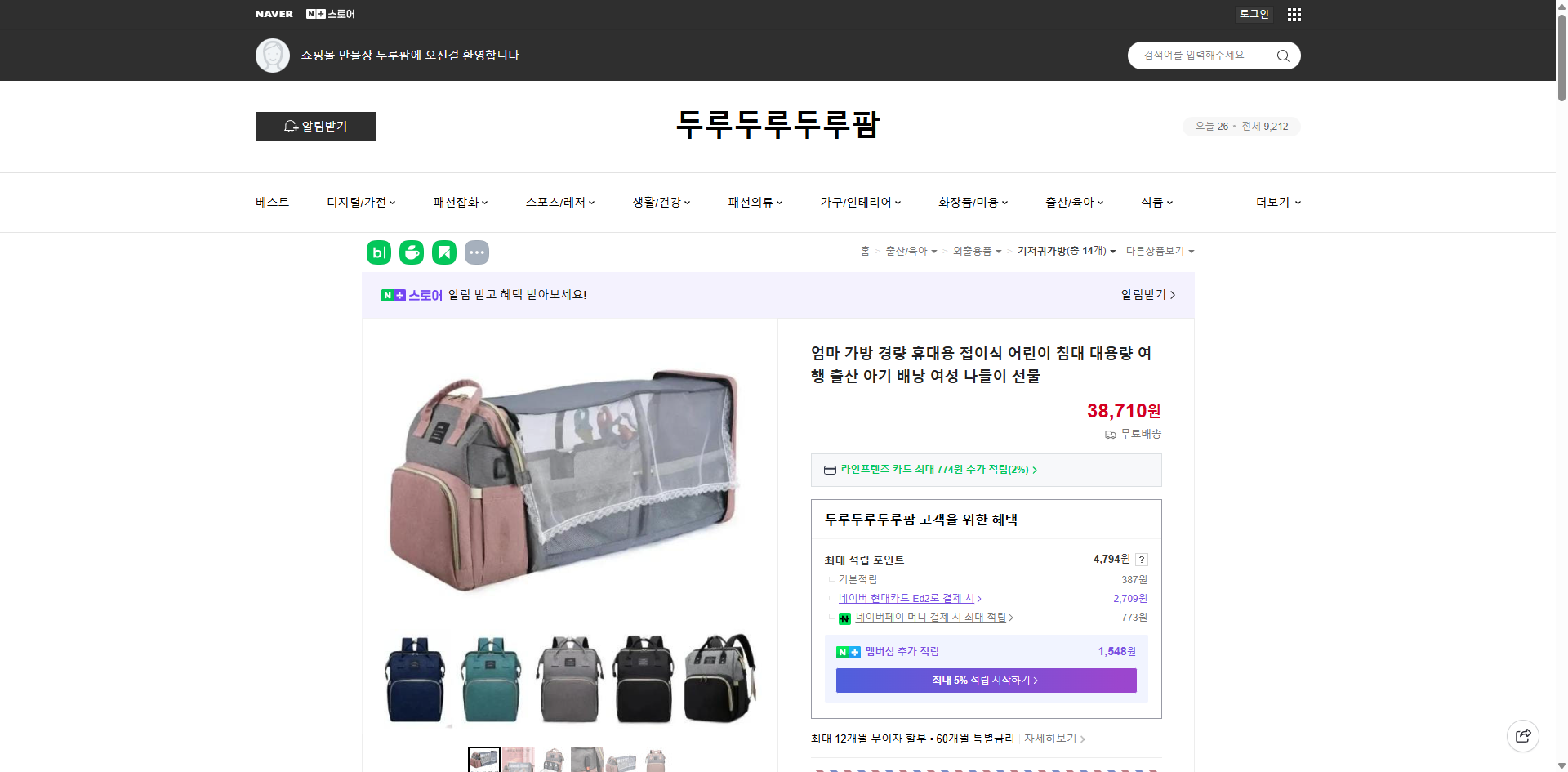Click the floating share icon at bottom right

tap(1523, 735)
